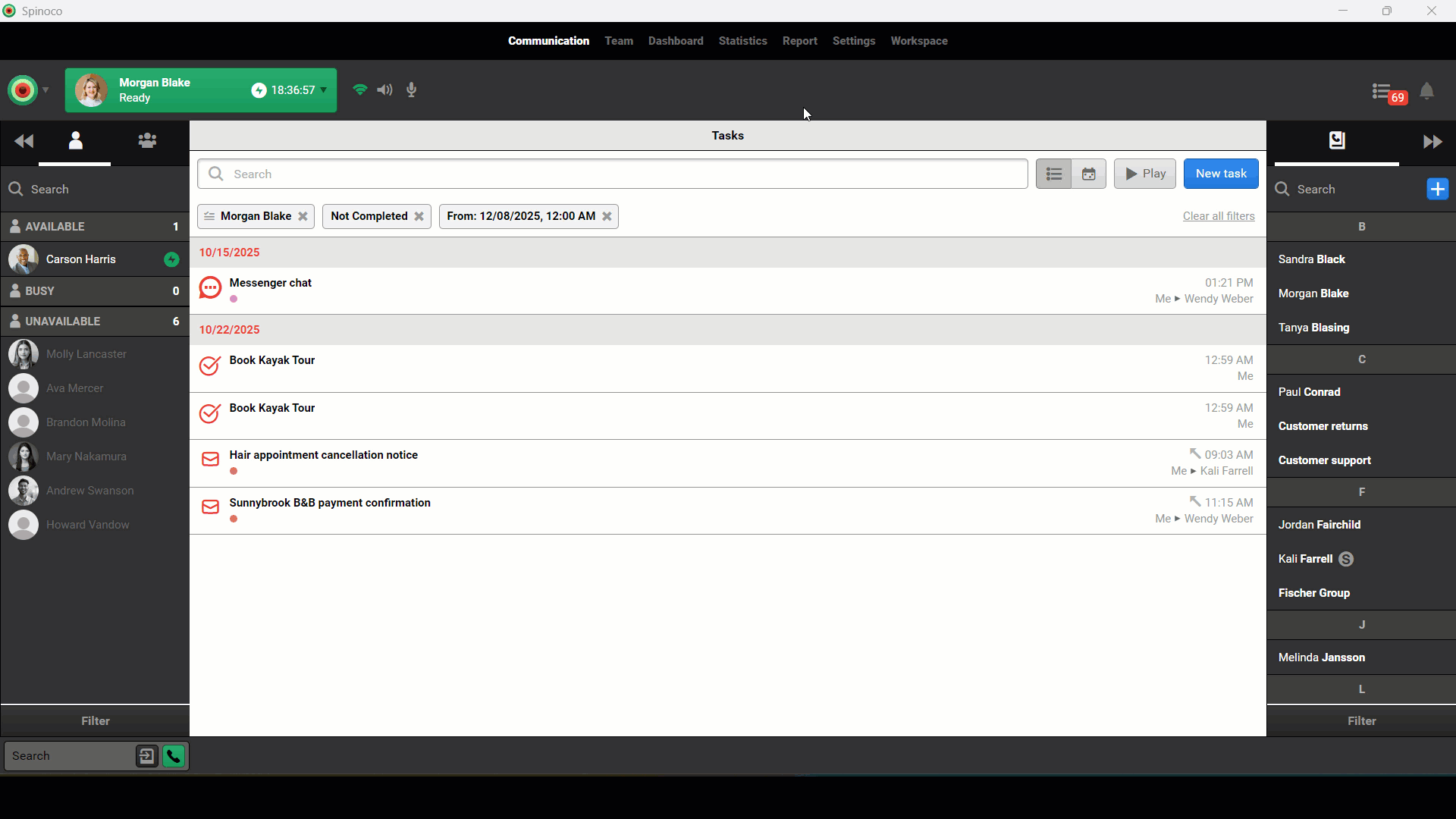
Task: Switch tasks to list view
Action: click(x=1053, y=174)
